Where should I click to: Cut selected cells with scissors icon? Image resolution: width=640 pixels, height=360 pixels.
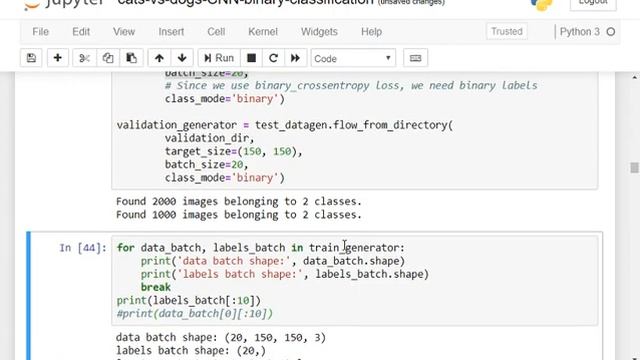click(84, 58)
